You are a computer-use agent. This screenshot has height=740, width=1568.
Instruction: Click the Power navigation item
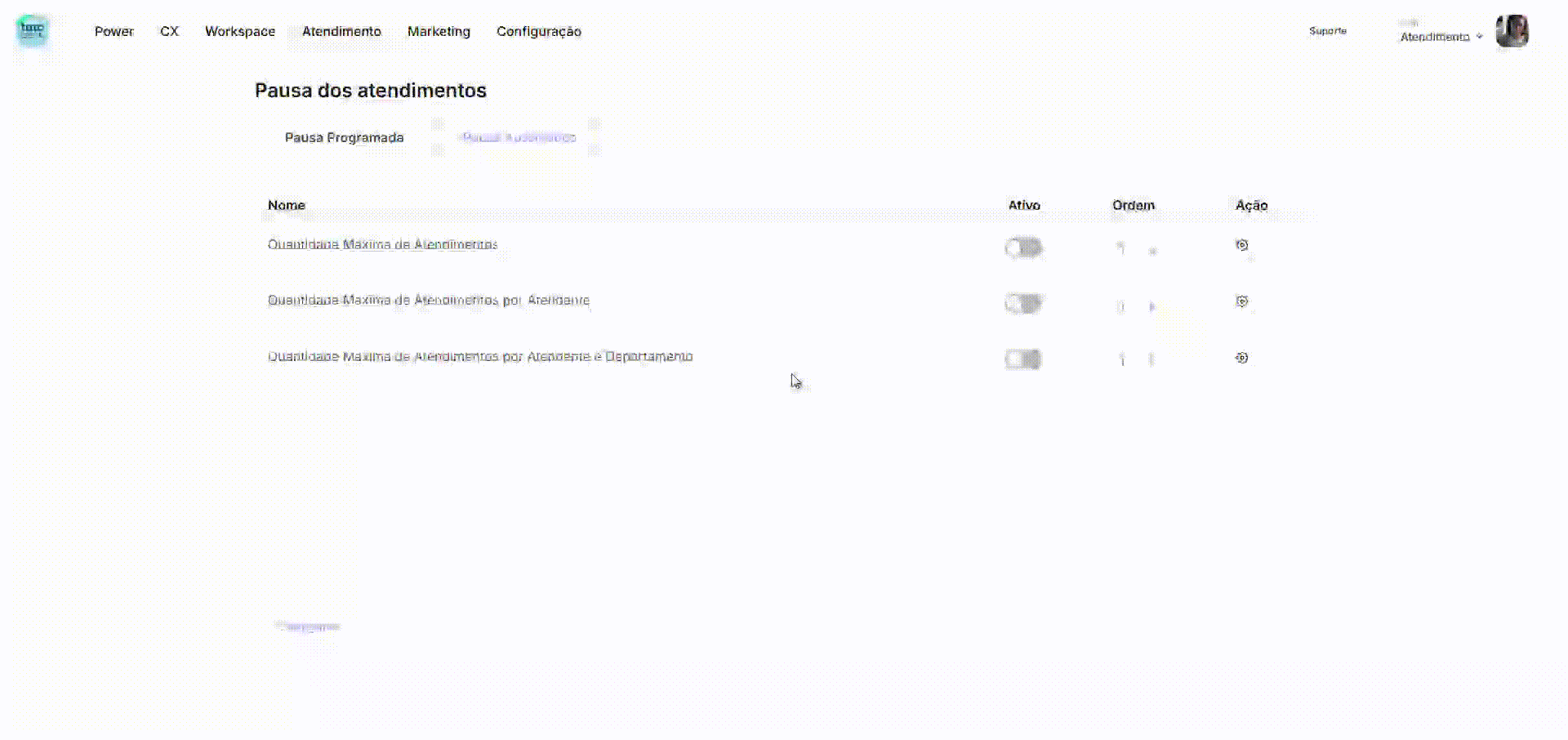click(x=114, y=32)
